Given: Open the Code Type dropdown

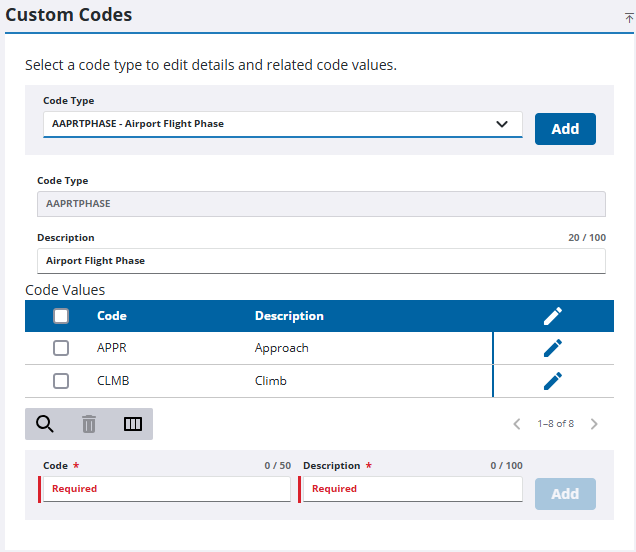Looking at the screenshot, I should coord(283,124).
